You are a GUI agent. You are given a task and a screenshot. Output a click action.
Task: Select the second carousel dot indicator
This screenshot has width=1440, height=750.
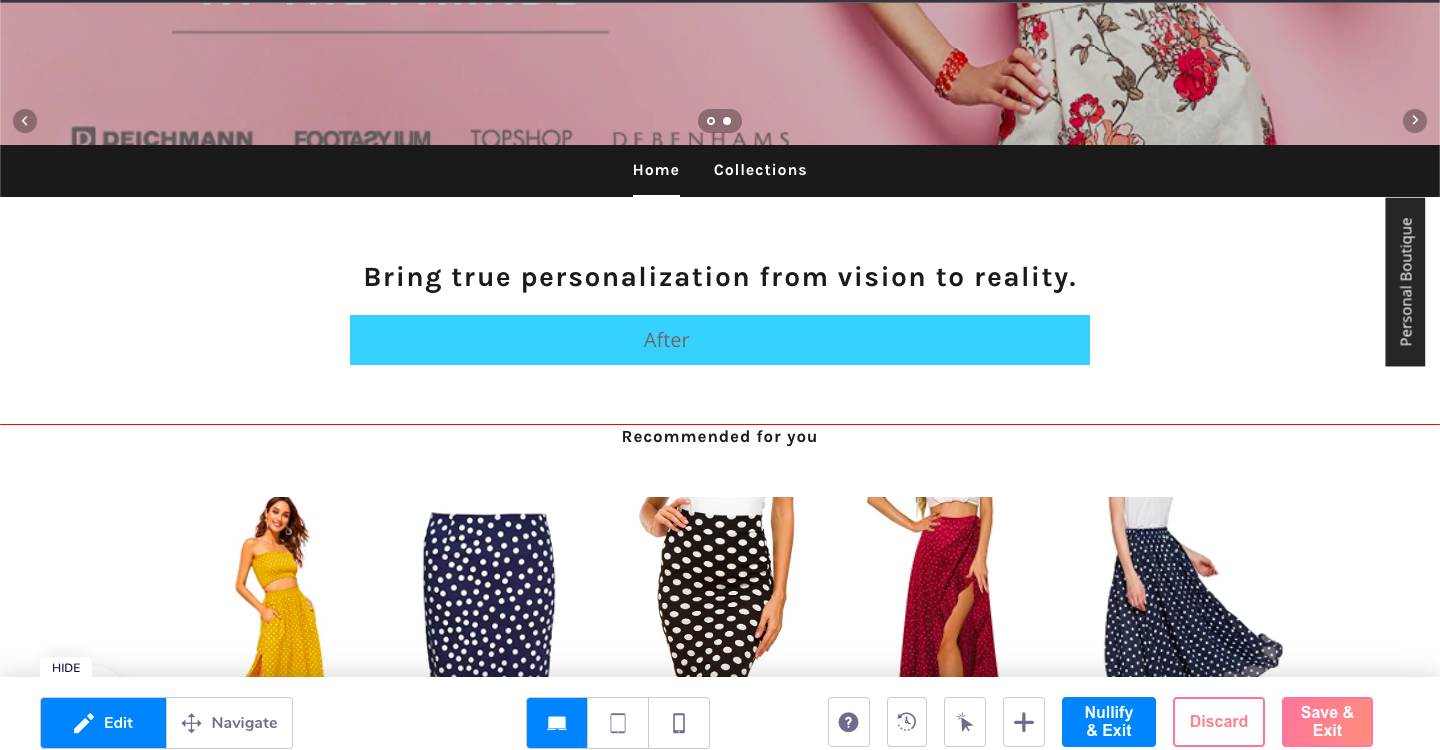pos(727,121)
